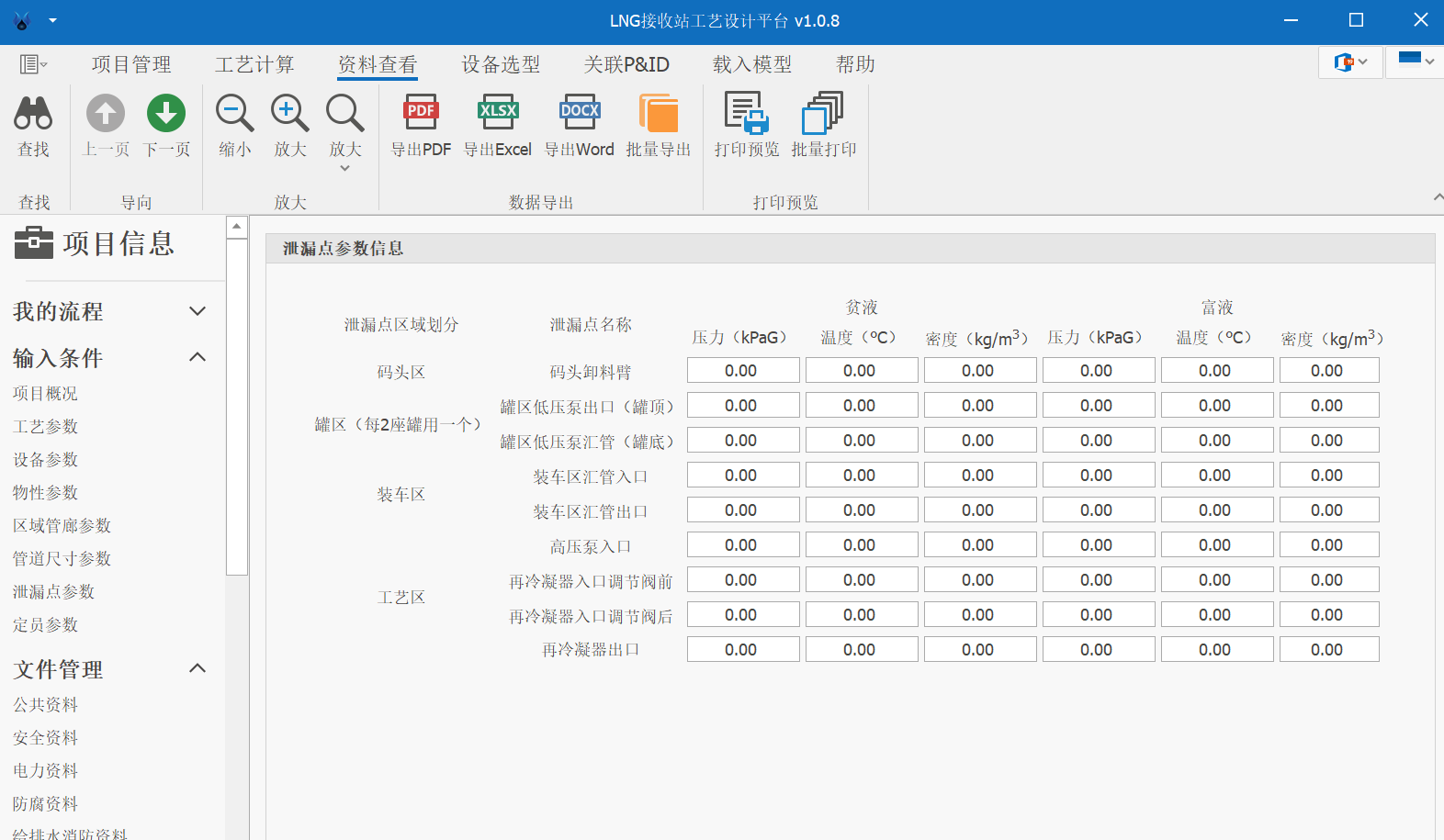This screenshot has width=1444, height=840.
Task: Edit 罐区低压泵出口(罐顶) lean temperature field
Action: tap(862, 406)
